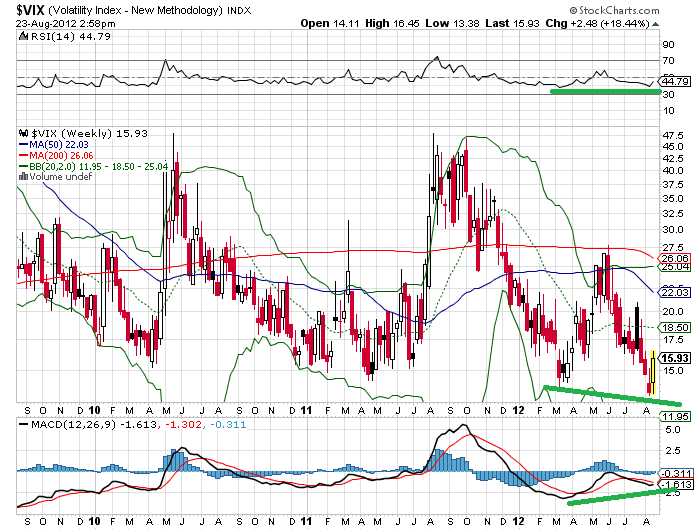This screenshot has width=700, height=530.
Task: Click the date stamp 23-Aug-2012 2:58pm
Action: (66, 24)
